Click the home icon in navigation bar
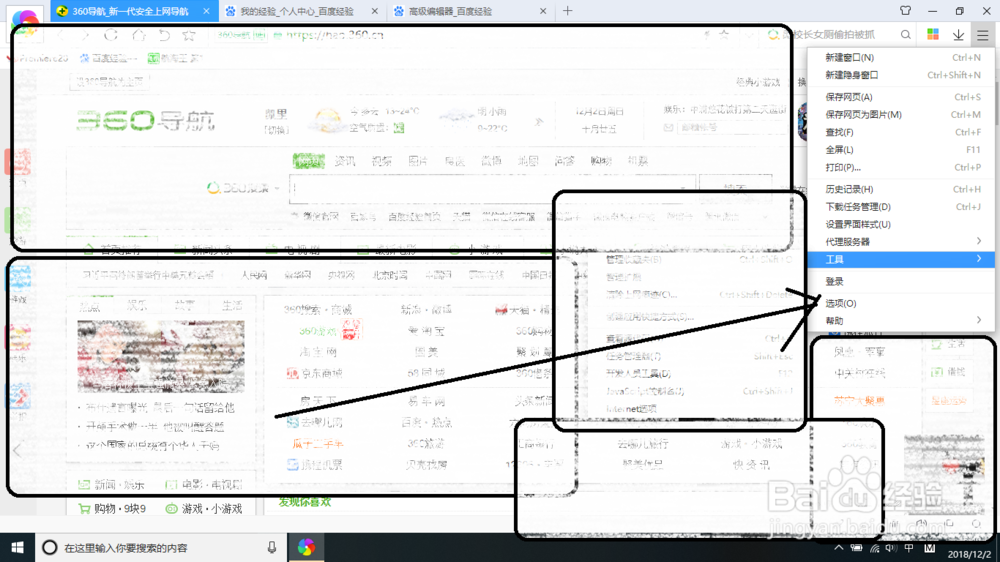The image size is (1000, 562). tap(138, 35)
